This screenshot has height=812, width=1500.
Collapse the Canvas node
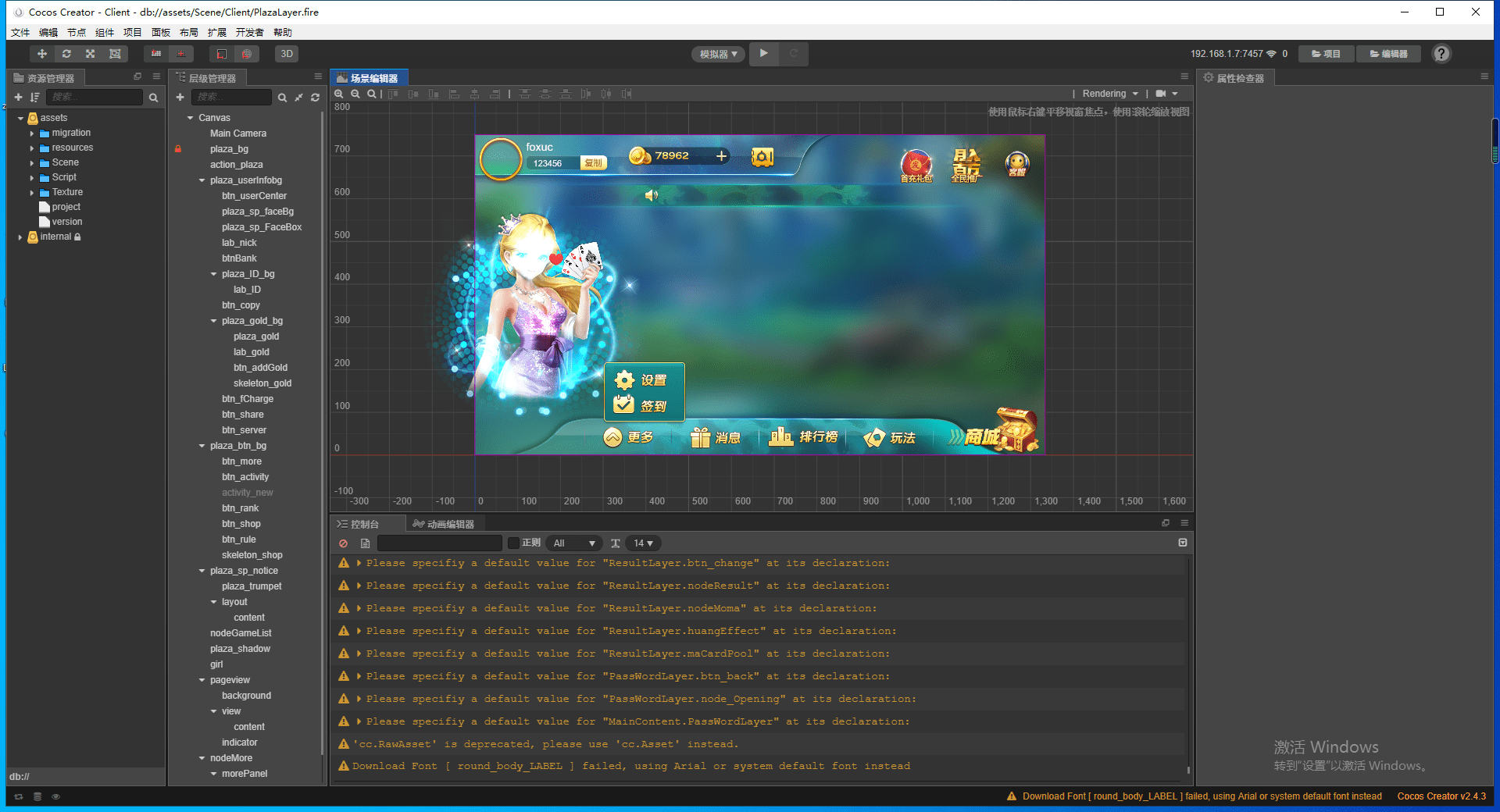point(190,118)
